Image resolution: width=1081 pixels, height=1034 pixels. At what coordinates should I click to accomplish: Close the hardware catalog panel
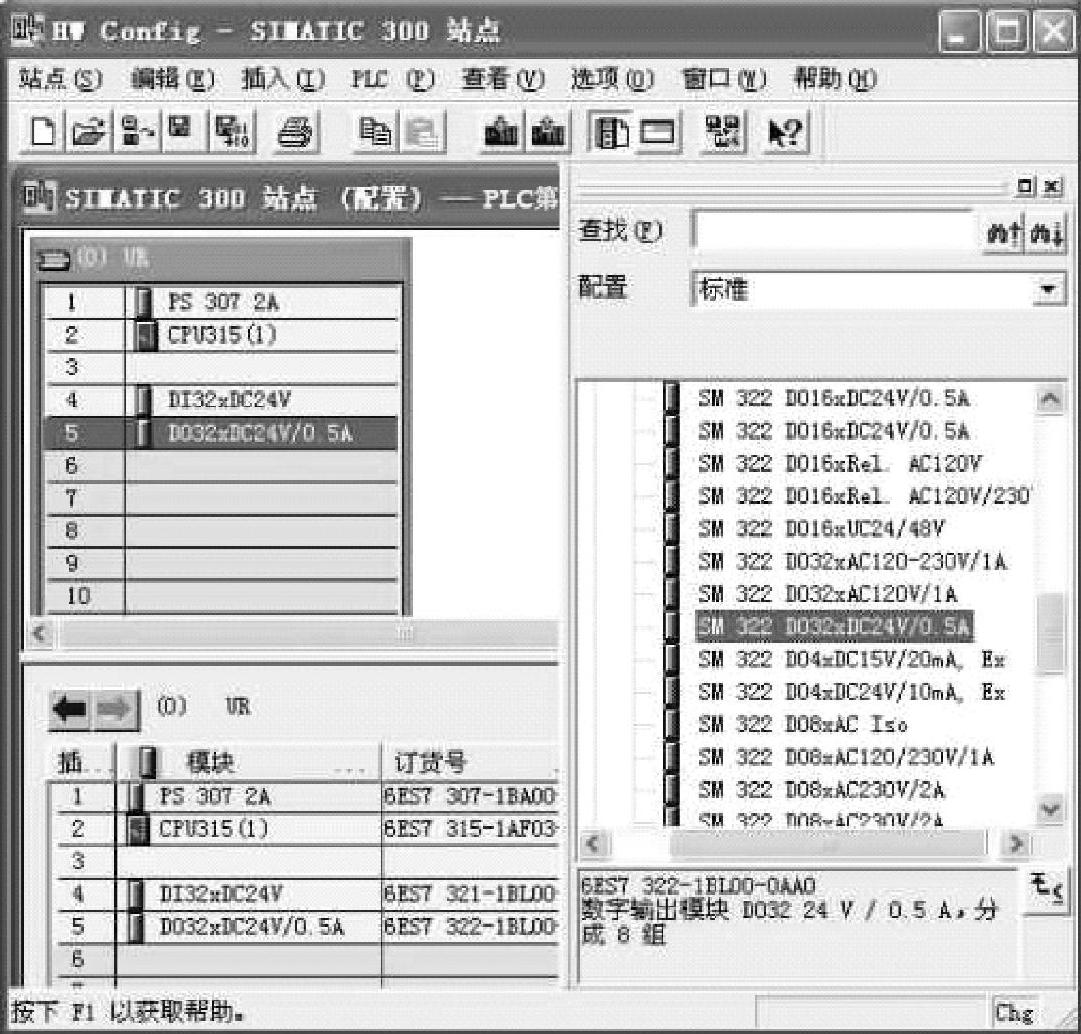pos(1051,186)
